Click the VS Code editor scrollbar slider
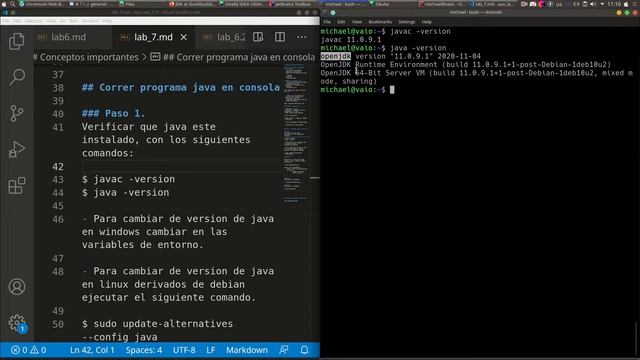 pyautogui.click(x=315, y=178)
